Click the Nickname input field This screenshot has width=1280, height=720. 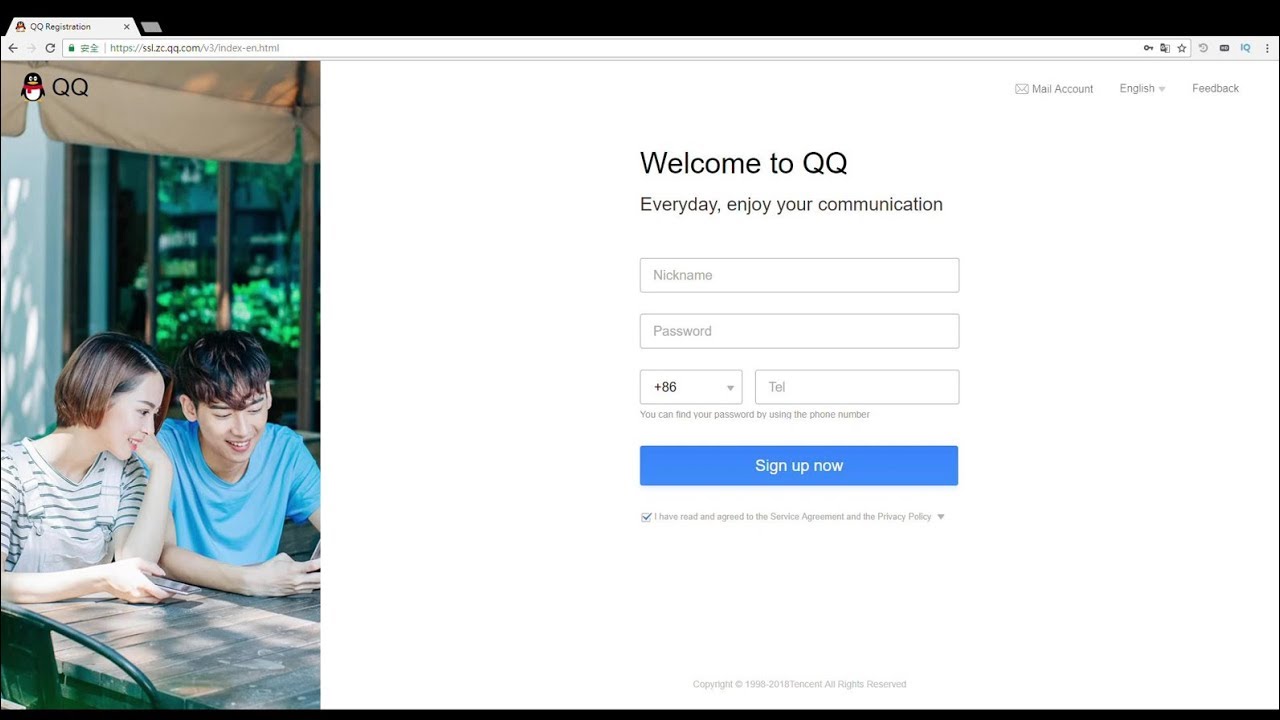(x=799, y=275)
